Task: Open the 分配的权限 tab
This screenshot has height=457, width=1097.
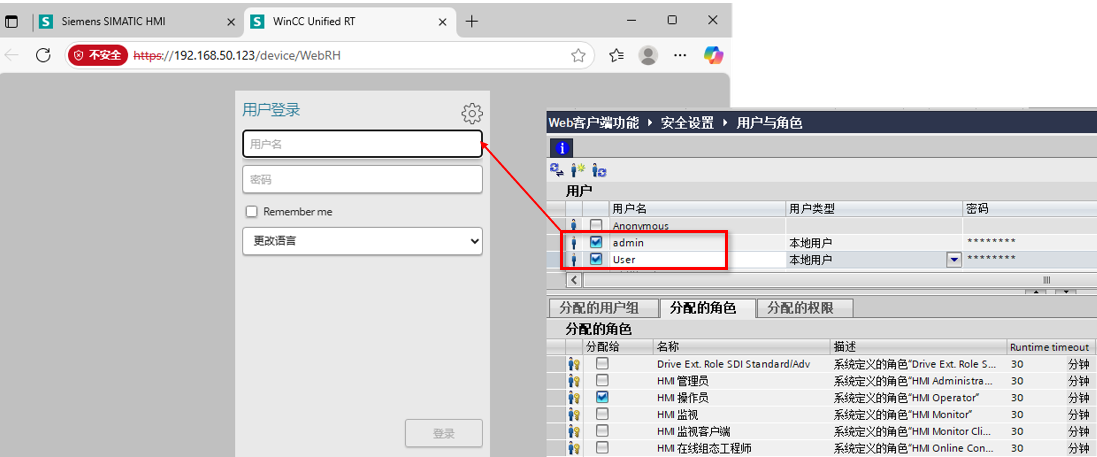Action: [806, 308]
